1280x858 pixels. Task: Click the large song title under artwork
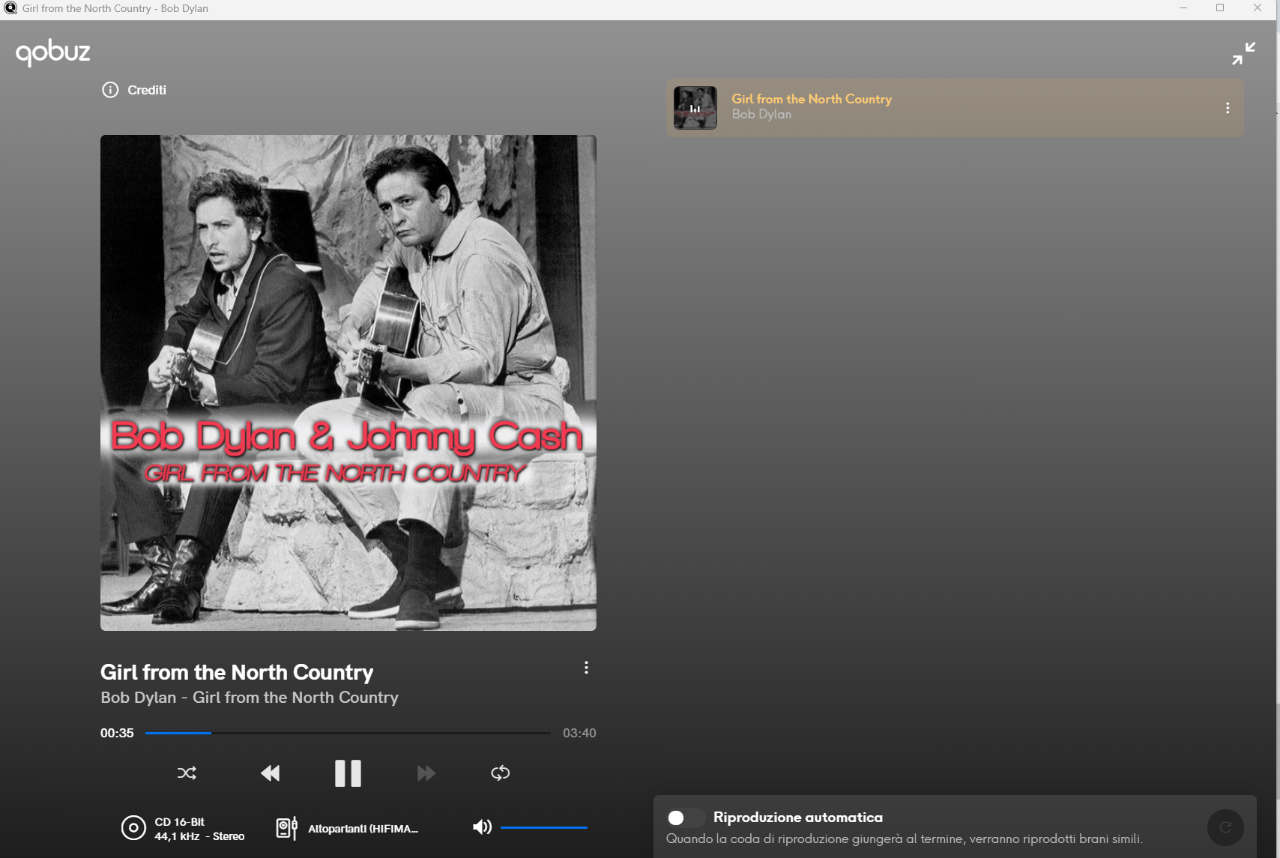click(x=237, y=672)
